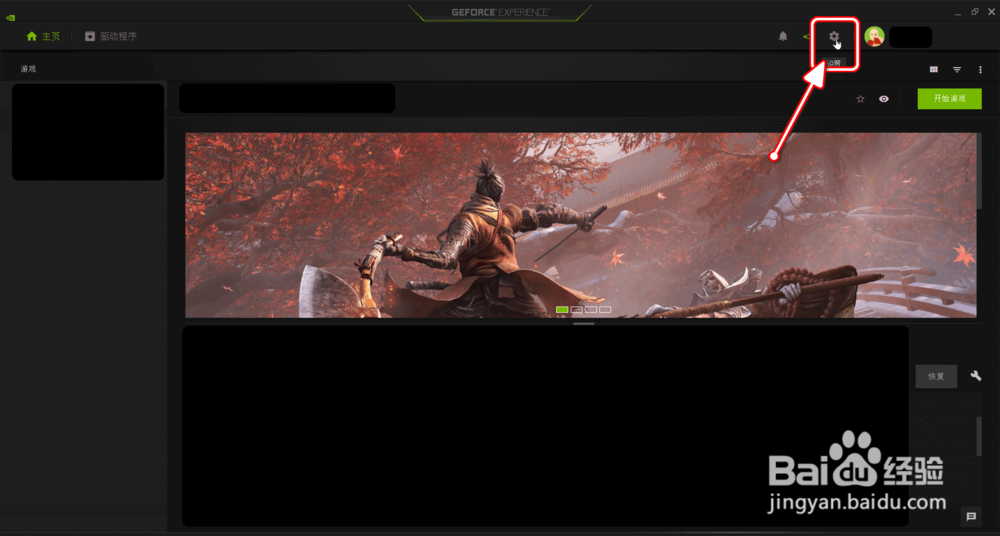The image size is (1000, 536).
Task: Jump to the last carousel slide indicator
Action: [605, 309]
